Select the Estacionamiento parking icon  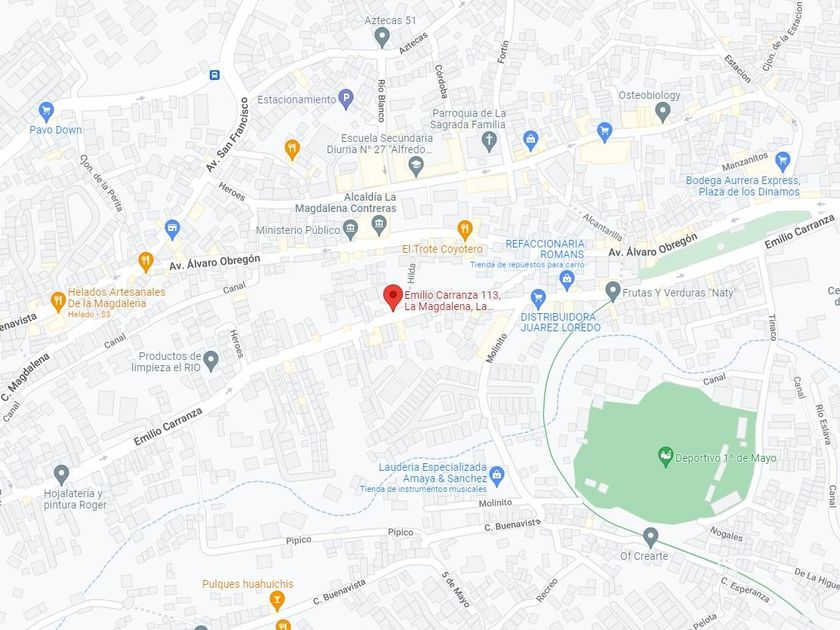347,99
